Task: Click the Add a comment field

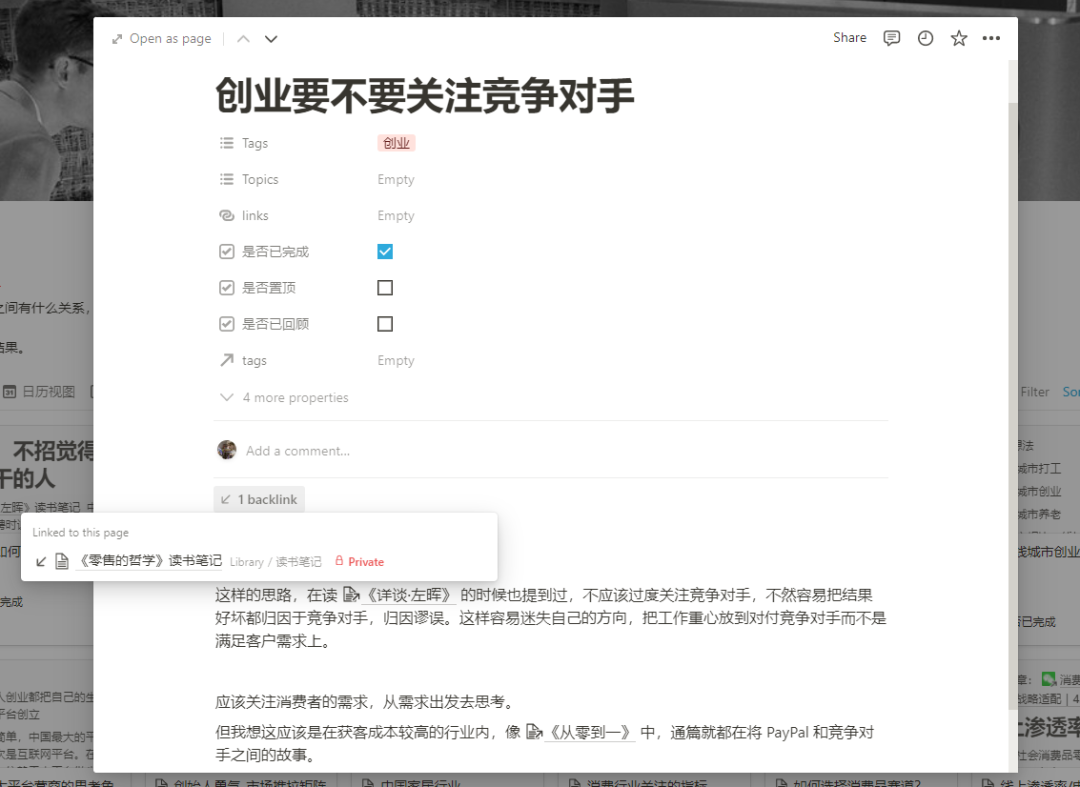Action: click(x=297, y=450)
